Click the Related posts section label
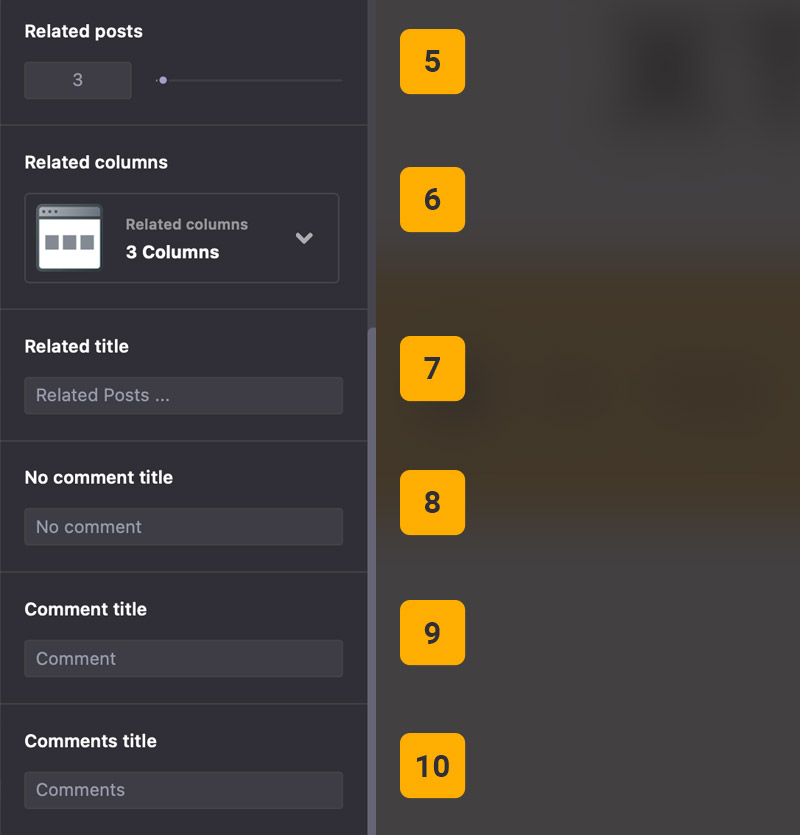Viewport: 800px width, 835px height. (x=83, y=31)
